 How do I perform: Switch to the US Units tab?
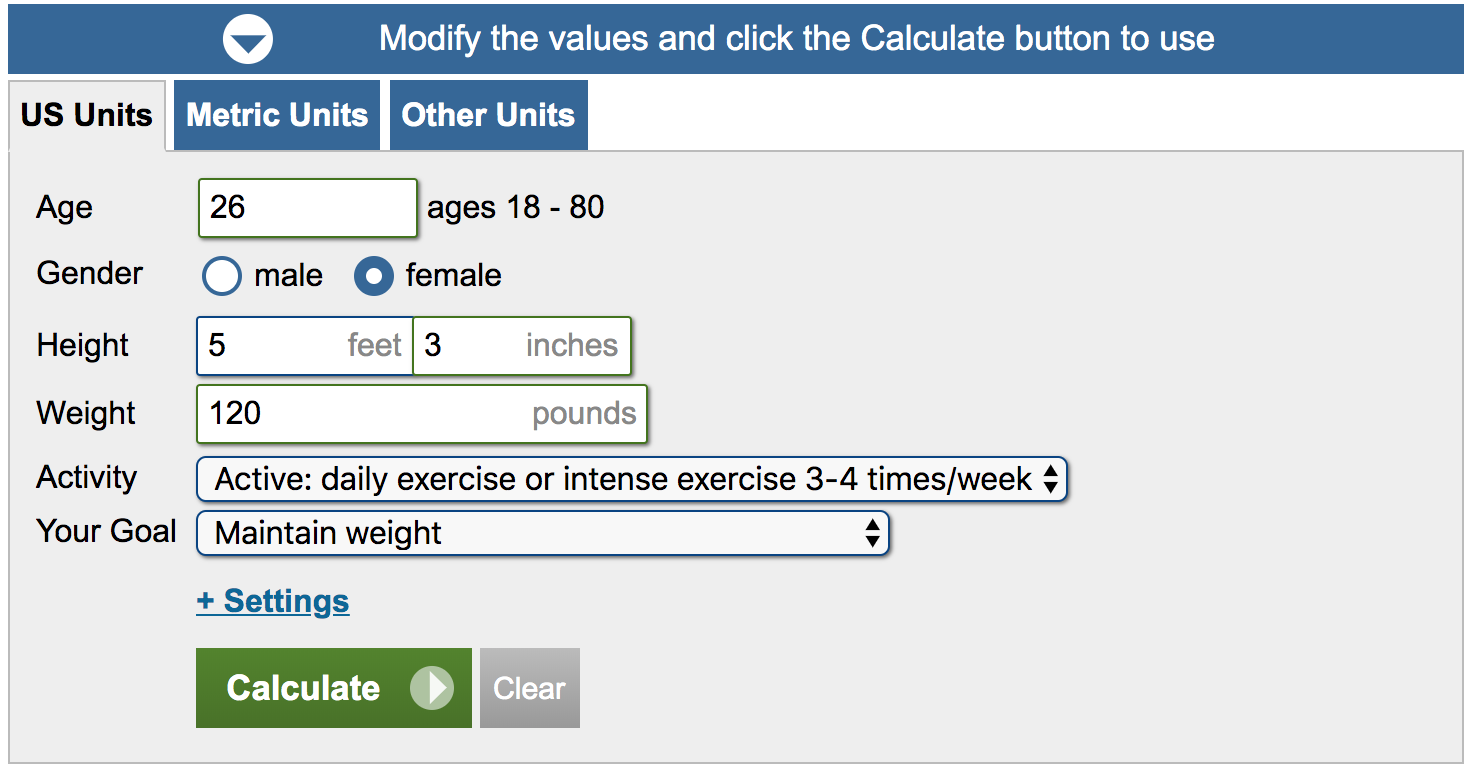point(87,115)
